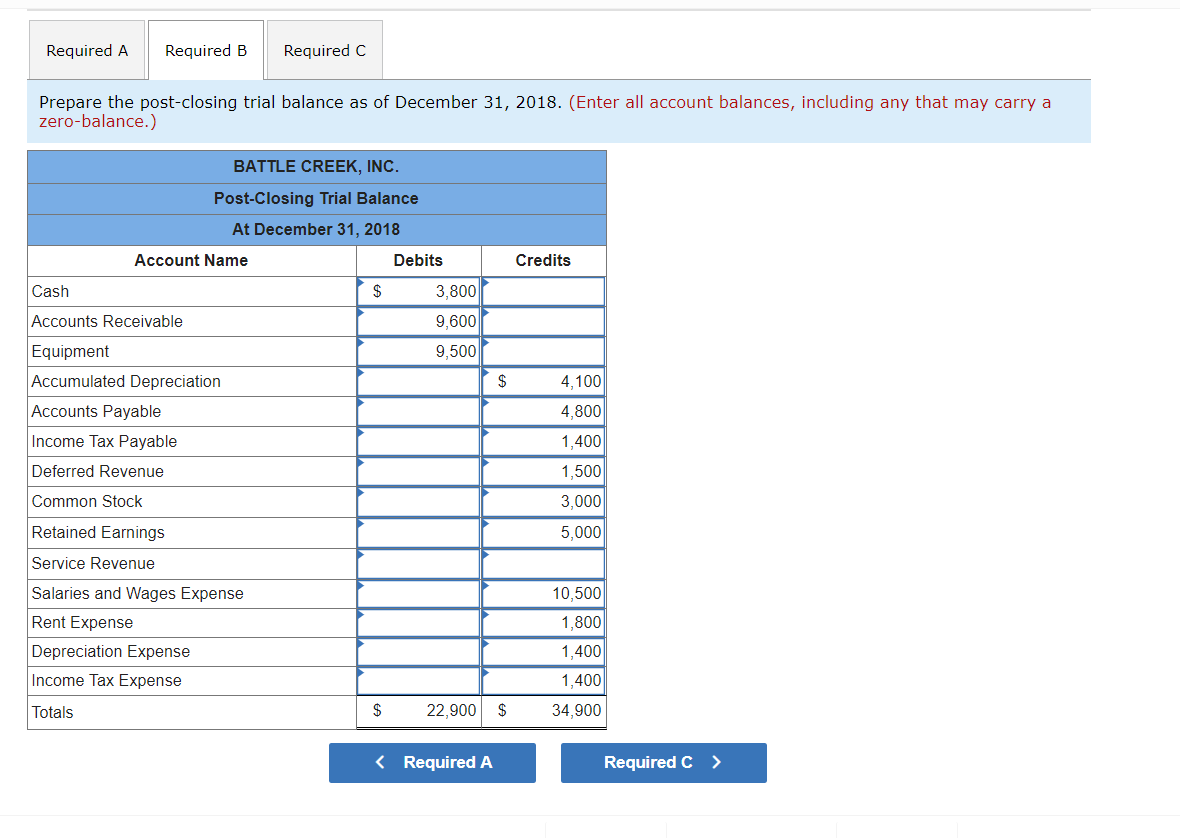
Task: Click Salaries and Wages Expense credit field 10,500
Action: pyautogui.click(x=543, y=594)
